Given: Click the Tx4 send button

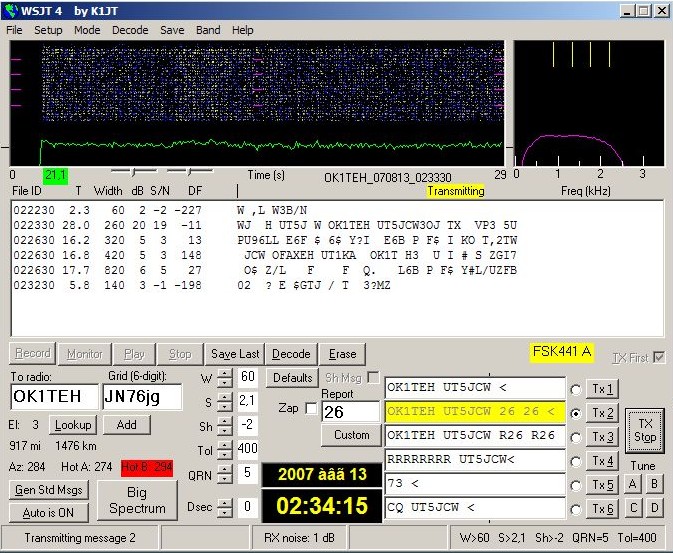Looking at the screenshot, I should coord(602,461).
